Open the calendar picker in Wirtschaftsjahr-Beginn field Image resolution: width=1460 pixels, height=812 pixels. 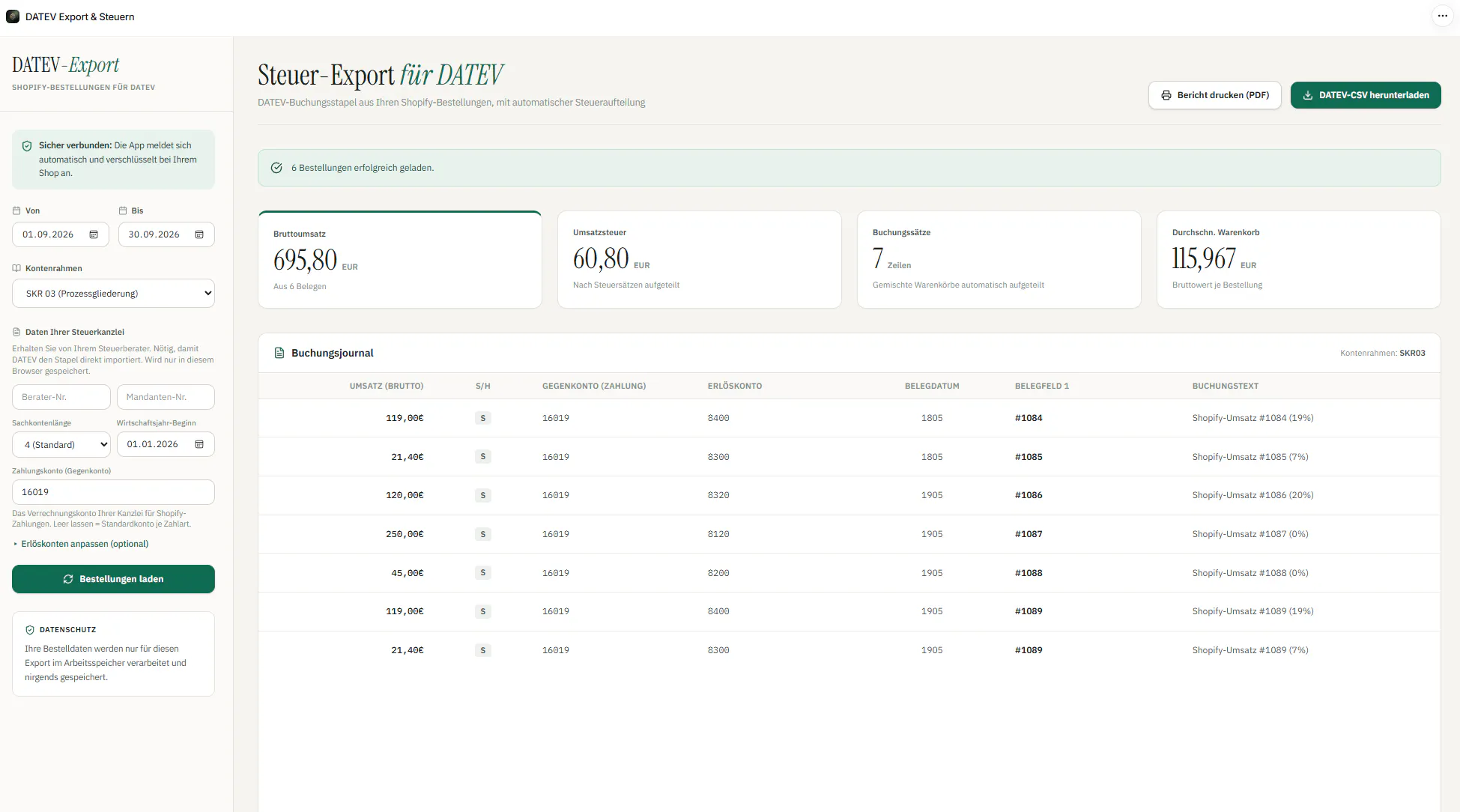coord(199,444)
